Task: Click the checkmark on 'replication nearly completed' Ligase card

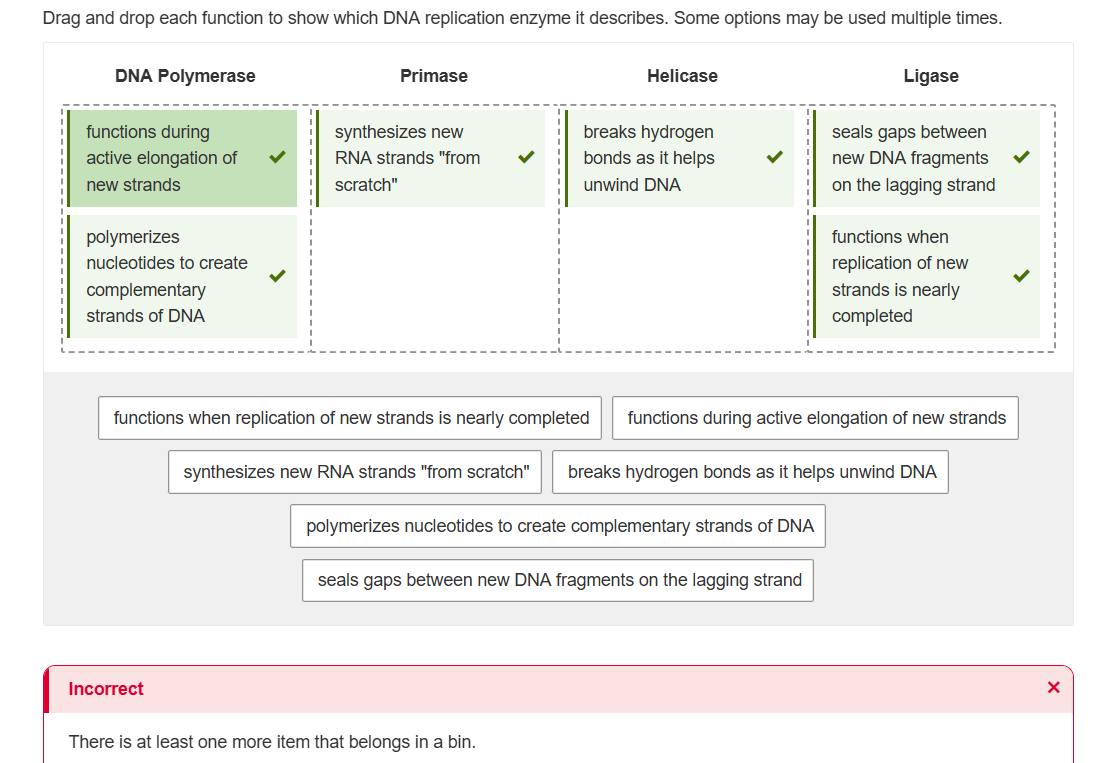Action: tap(1021, 276)
